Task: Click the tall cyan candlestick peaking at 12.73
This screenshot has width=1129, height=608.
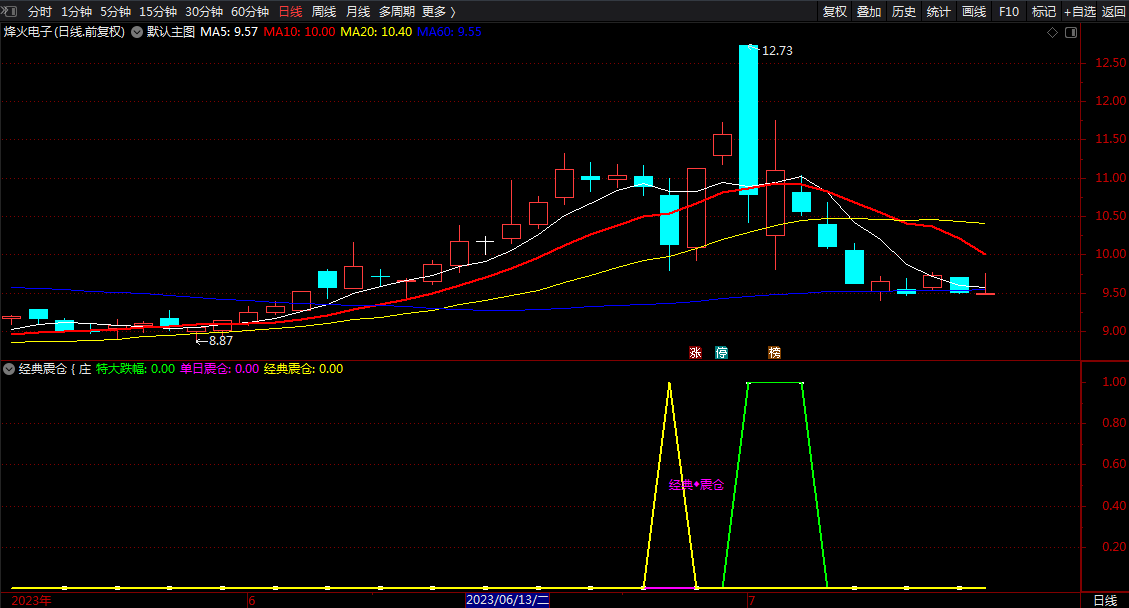Action: click(x=748, y=120)
